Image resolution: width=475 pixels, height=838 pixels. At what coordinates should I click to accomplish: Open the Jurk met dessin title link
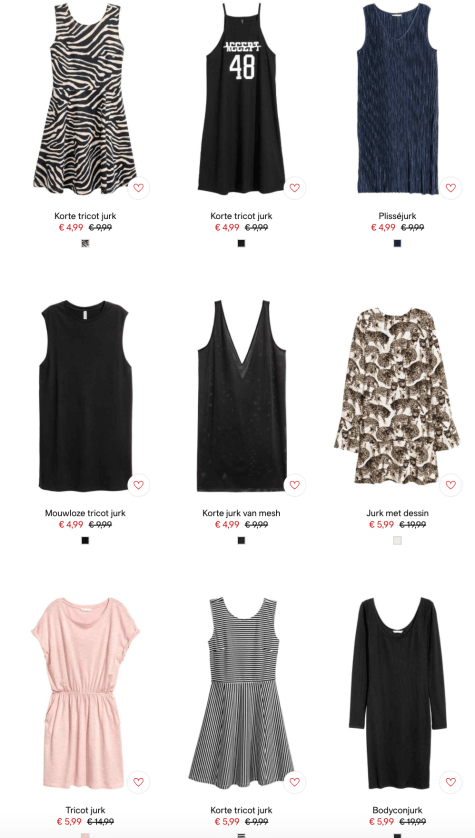coord(397,514)
